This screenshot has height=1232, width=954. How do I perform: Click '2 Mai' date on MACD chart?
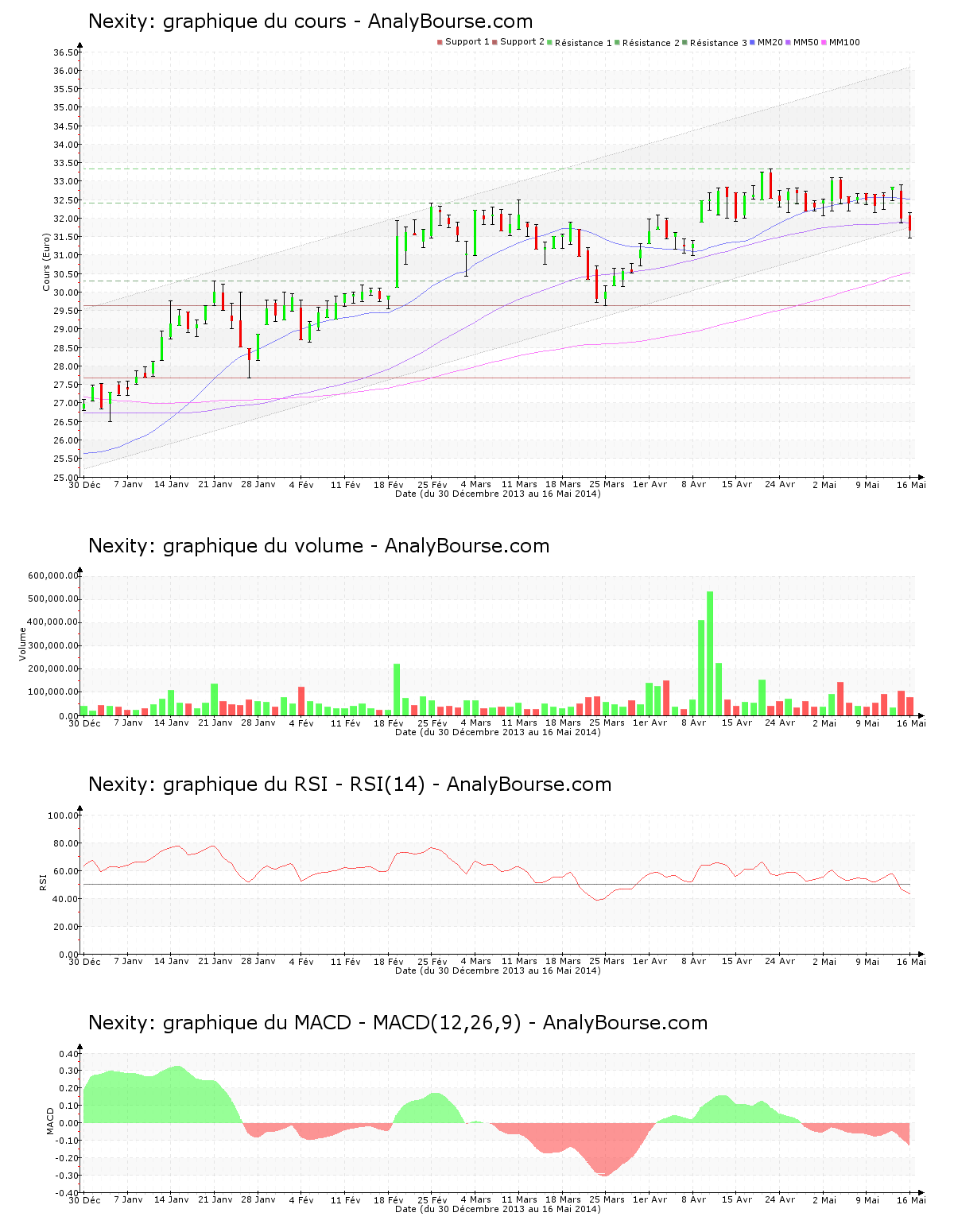[x=824, y=1199]
